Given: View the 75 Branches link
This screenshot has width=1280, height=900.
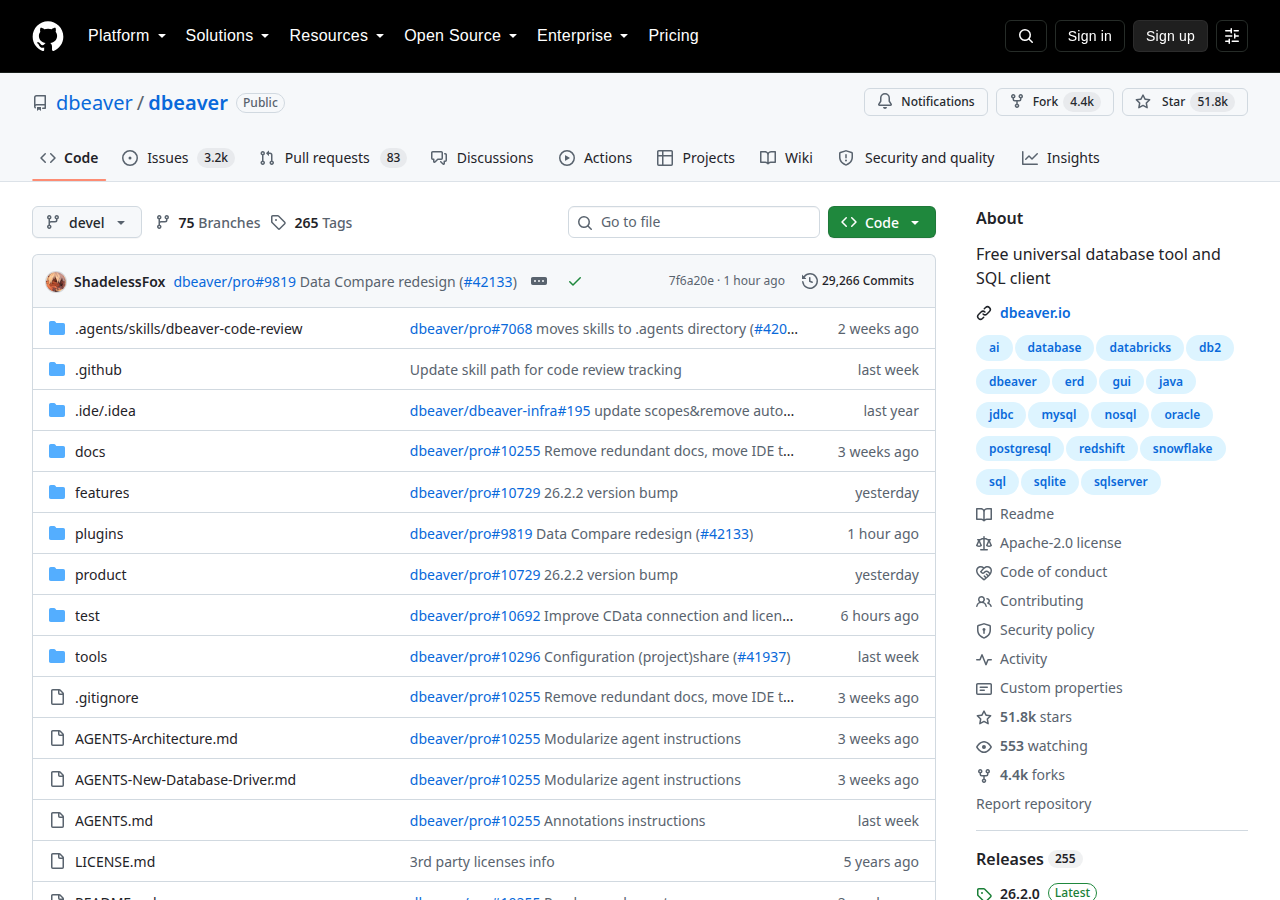Looking at the screenshot, I should (208, 222).
